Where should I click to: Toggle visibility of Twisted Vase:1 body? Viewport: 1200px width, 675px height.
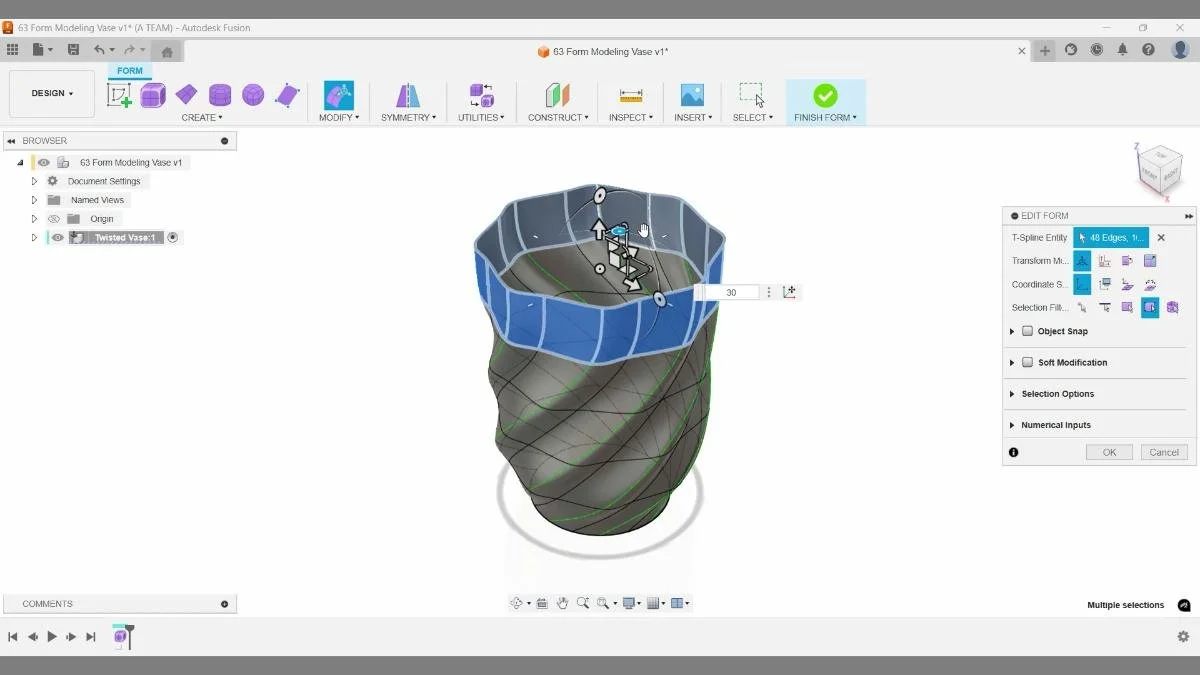(x=57, y=237)
